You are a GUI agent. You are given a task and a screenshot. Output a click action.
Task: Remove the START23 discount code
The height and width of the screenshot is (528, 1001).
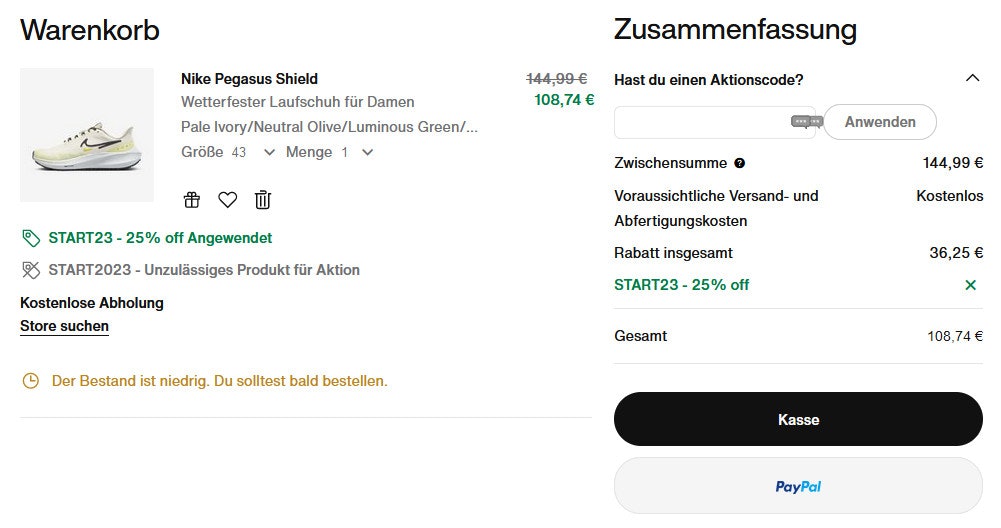pyautogui.click(x=970, y=285)
